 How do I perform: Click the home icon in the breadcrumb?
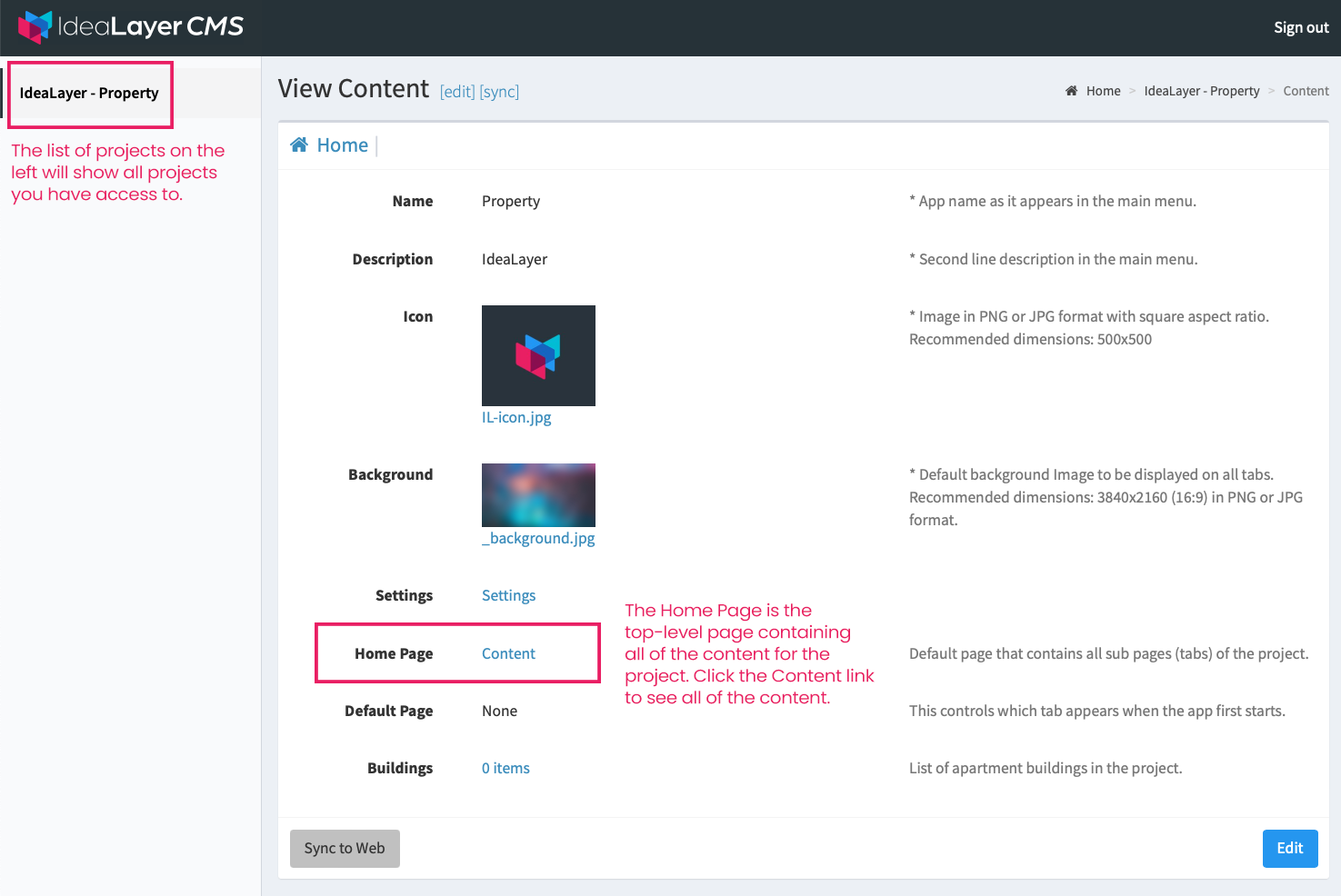coord(1072,91)
